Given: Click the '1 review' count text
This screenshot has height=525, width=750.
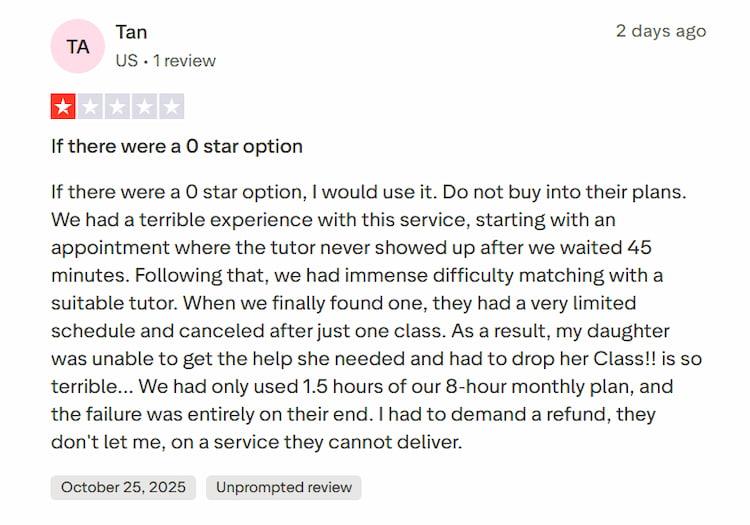Looking at the screenshot, I should (x=184, y=61).
